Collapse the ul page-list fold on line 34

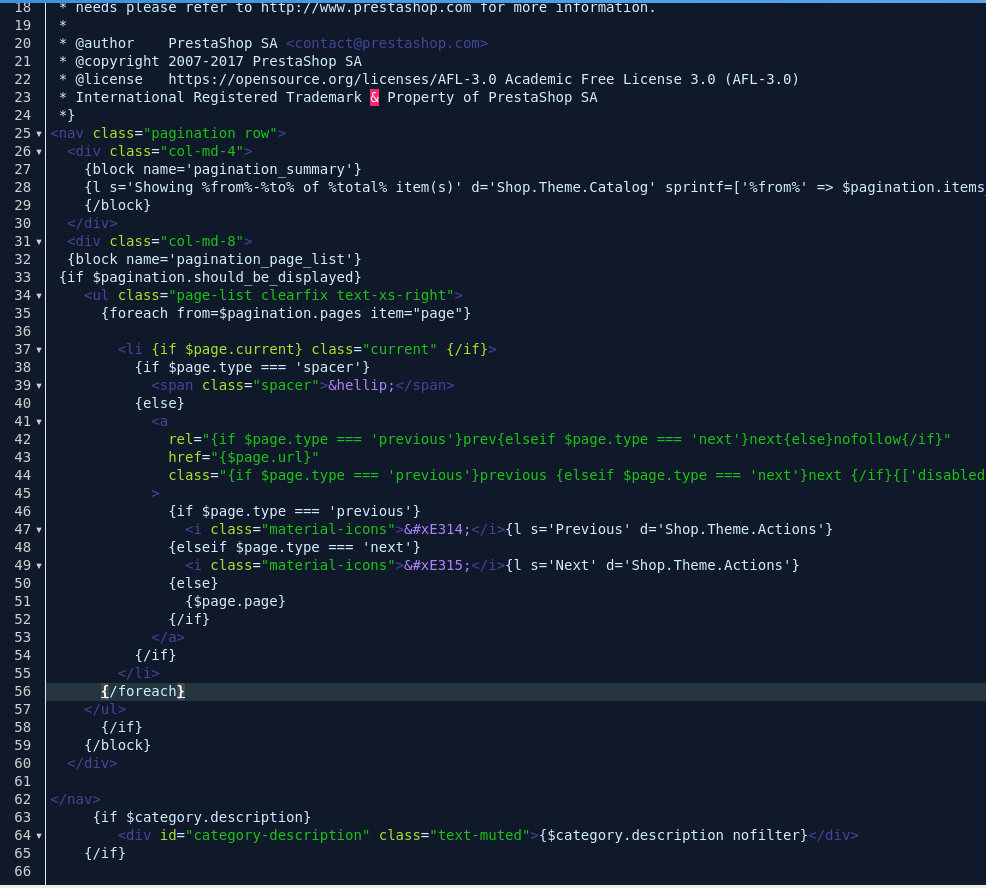coord(39,296)
